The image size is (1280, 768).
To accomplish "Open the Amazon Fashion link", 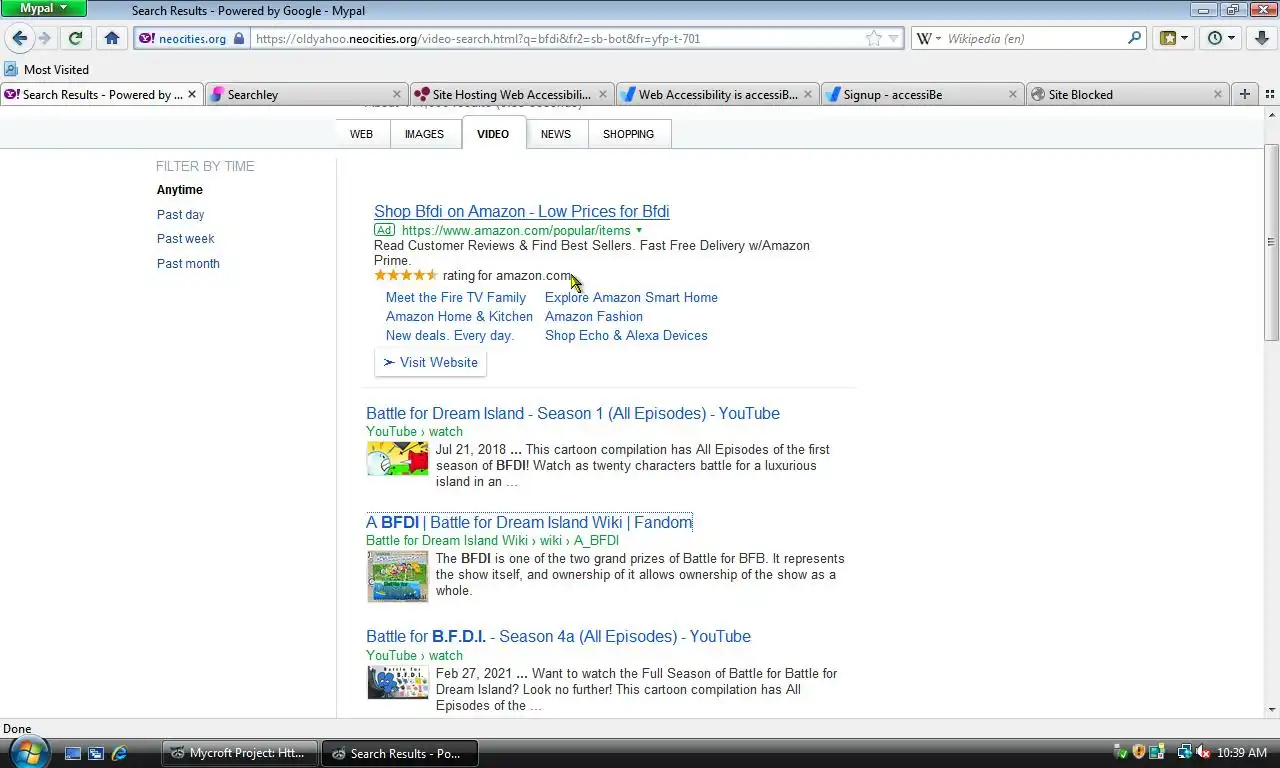I will (x=594, y=316).
